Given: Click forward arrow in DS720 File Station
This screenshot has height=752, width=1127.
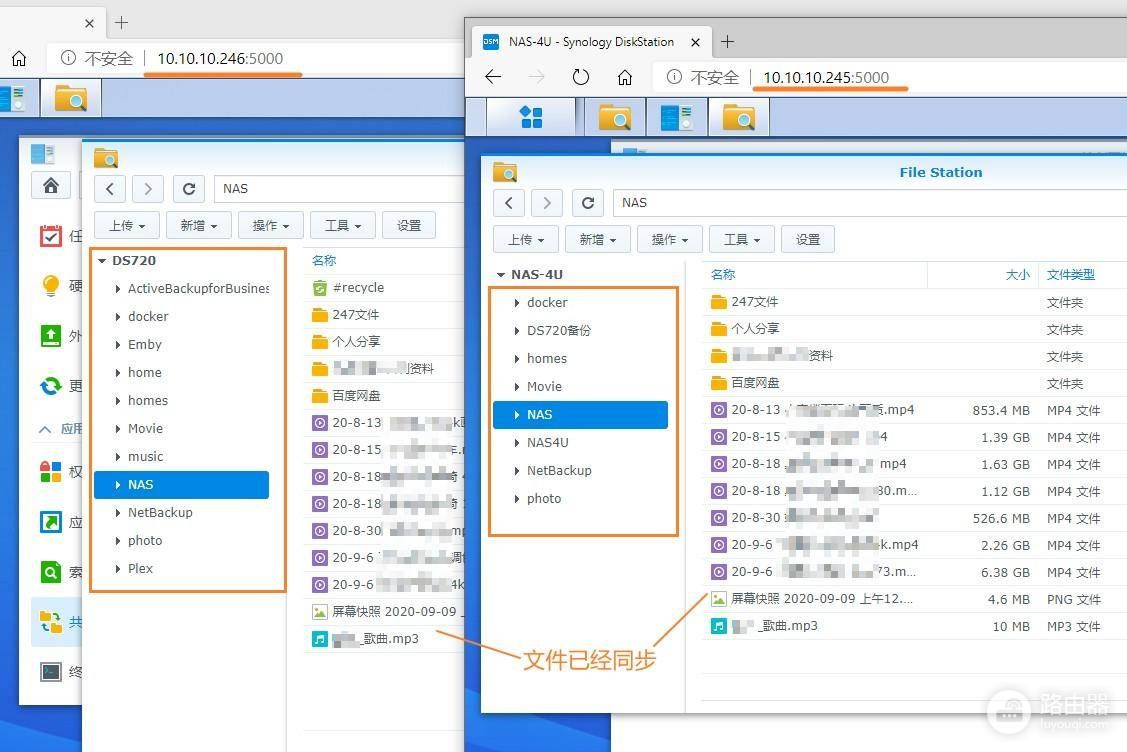Looking at the screenshot, I should [148, 188].
